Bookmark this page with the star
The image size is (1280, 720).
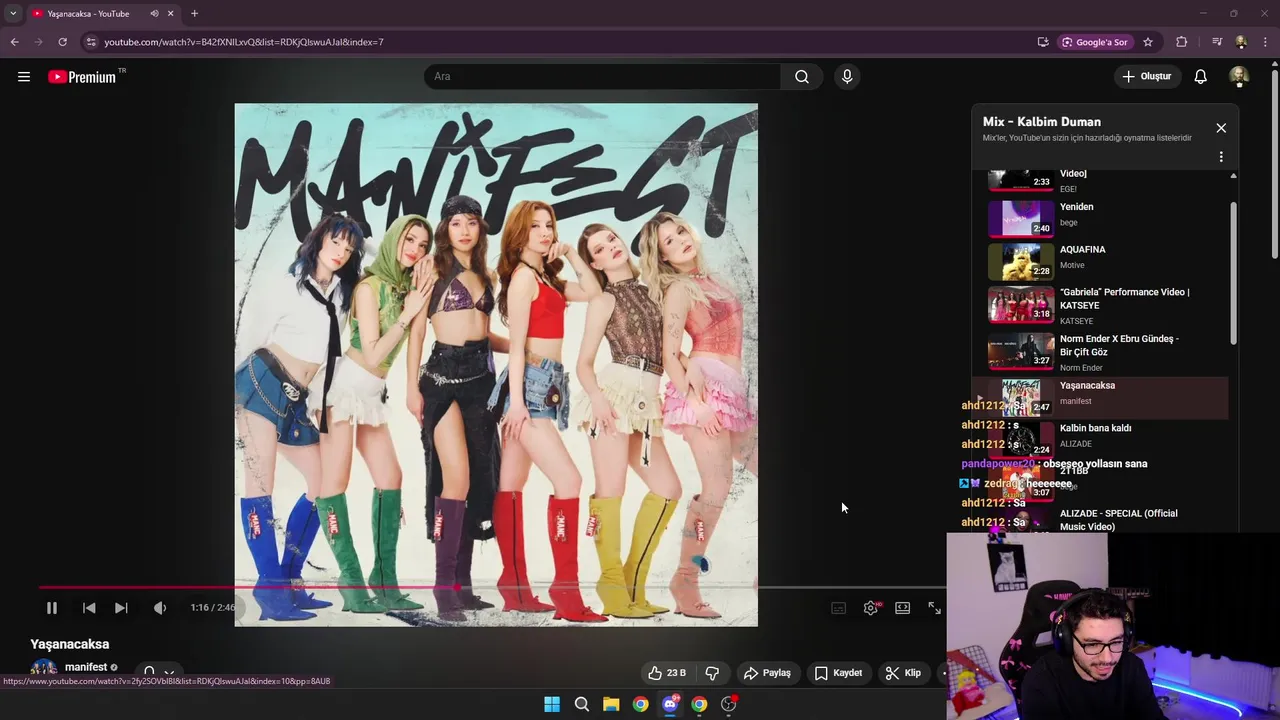(x=1148, y=42)
